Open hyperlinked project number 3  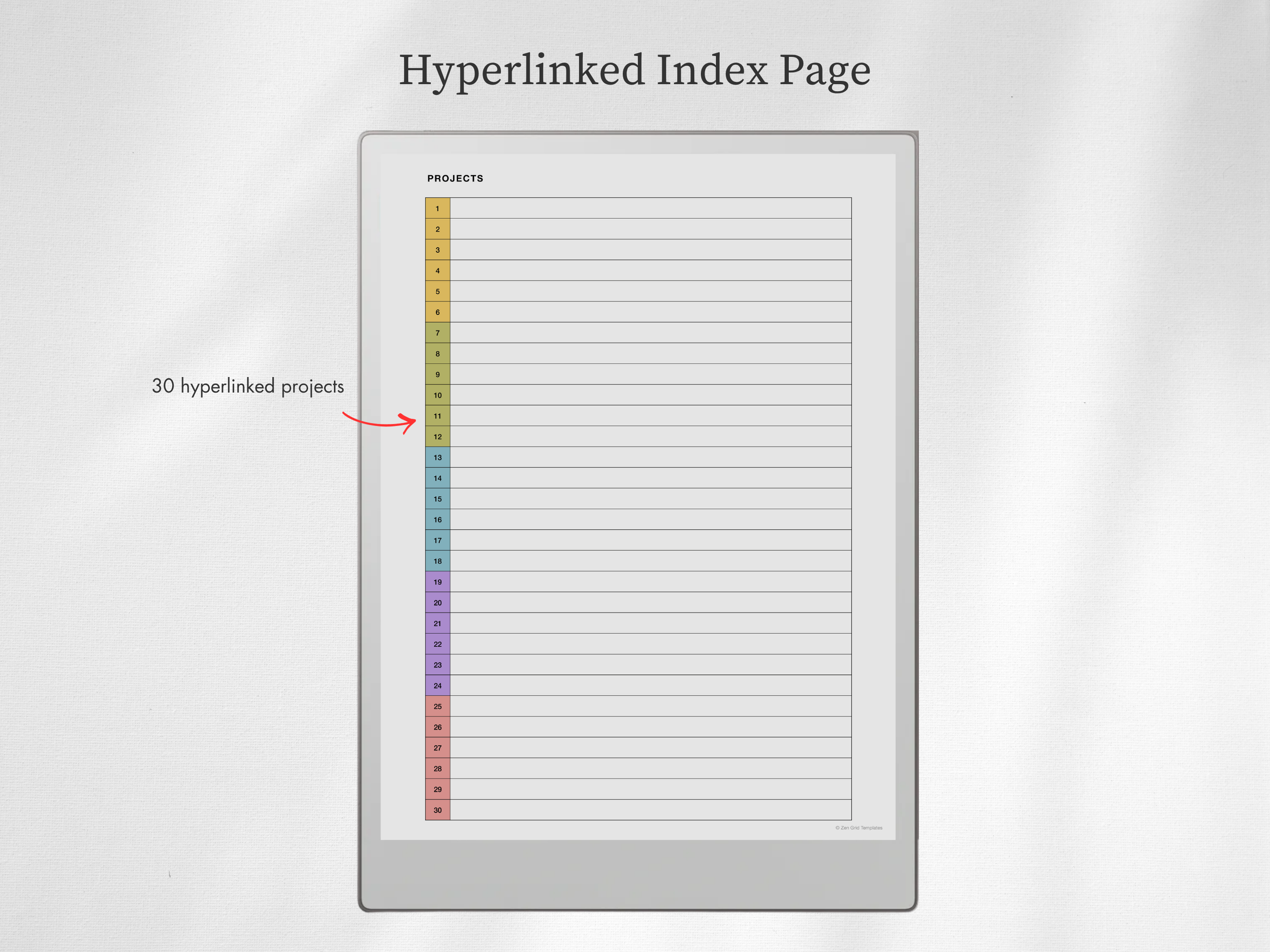tap(437, 250)
